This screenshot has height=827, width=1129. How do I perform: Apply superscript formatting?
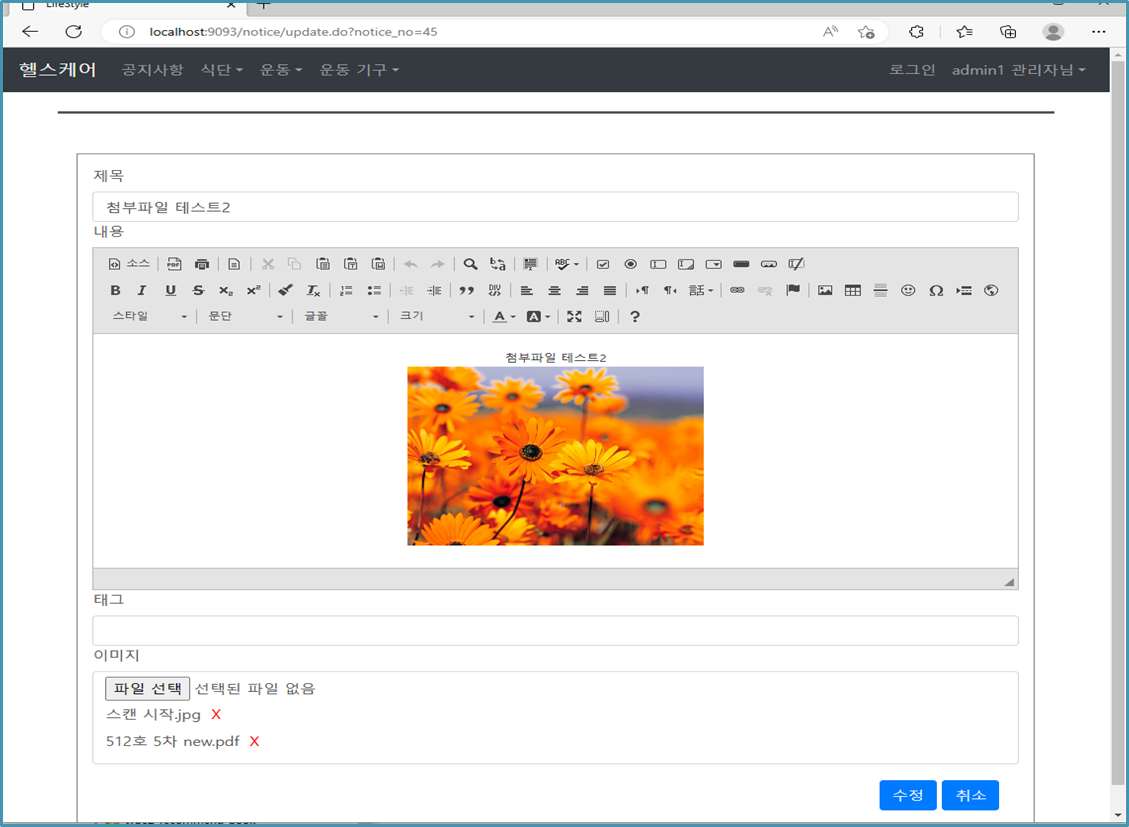[253, 290]
